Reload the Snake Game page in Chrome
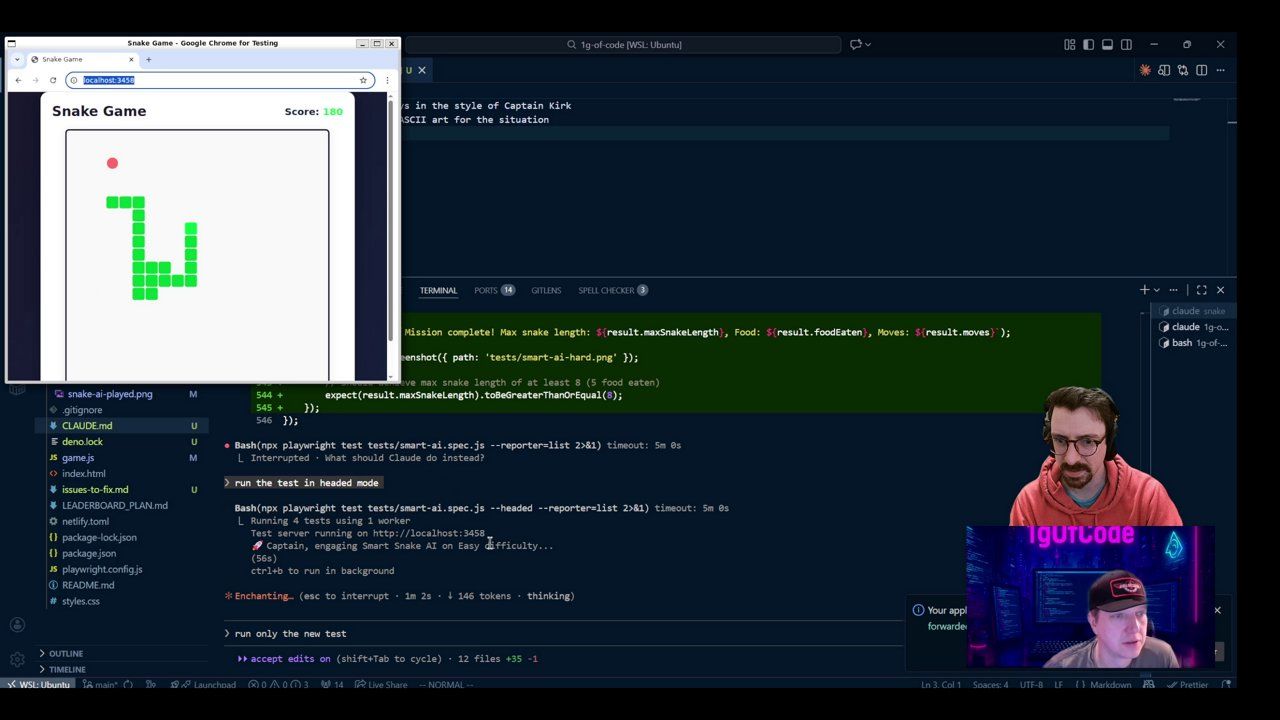This screenshot has width=1280, height=720. (x=53, y=80)
